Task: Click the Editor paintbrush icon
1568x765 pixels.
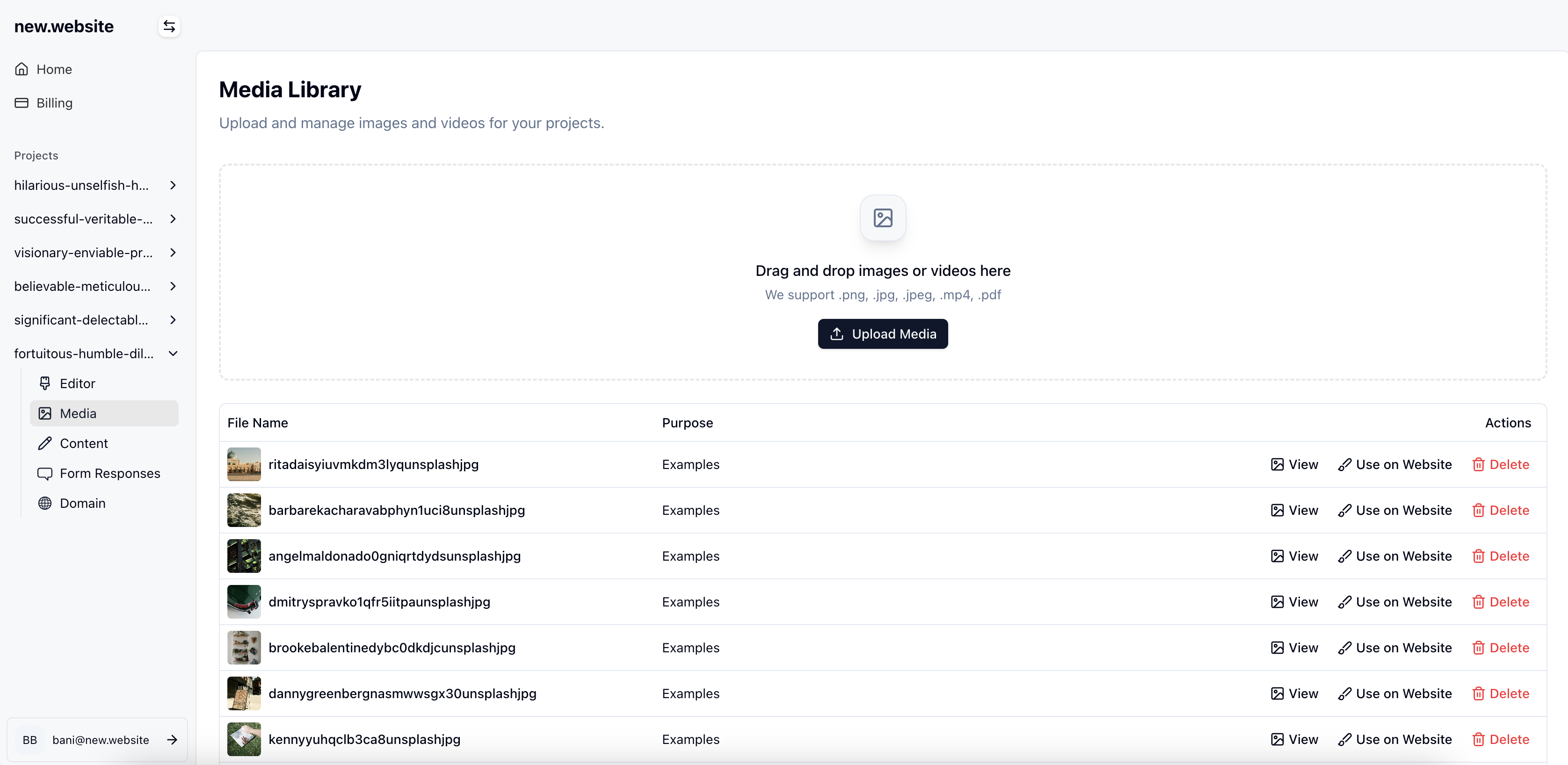Action: coord(45,383)
